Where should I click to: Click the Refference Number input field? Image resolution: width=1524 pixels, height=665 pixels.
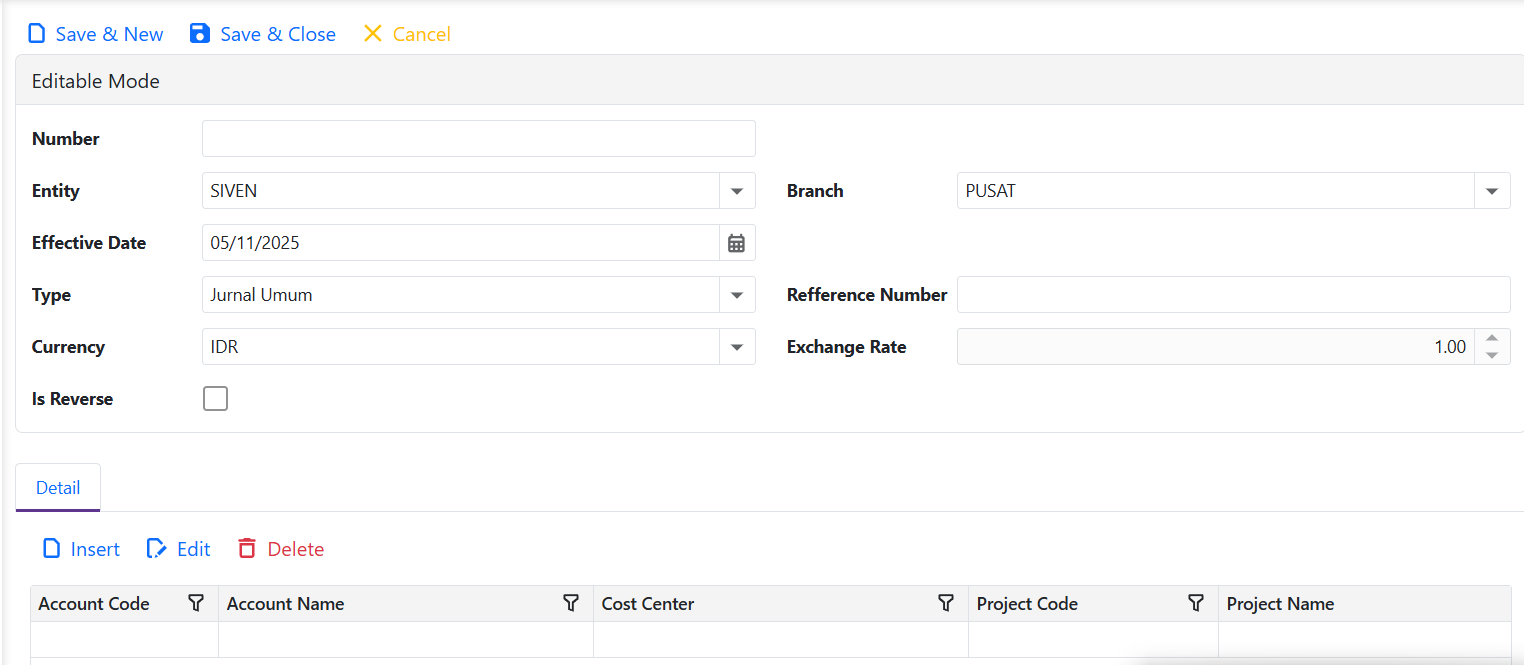point(1234,295)
